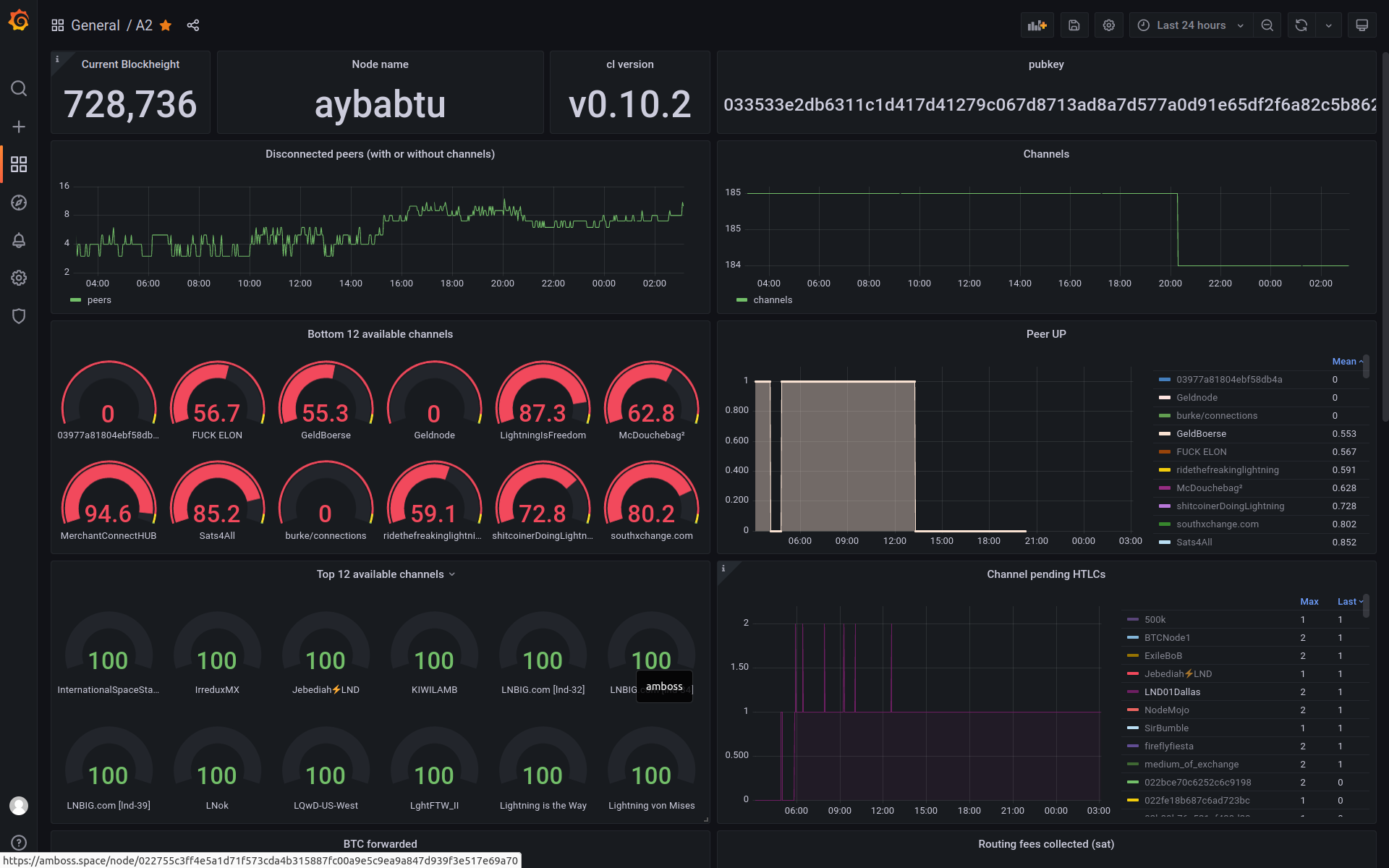Sort Peer UP legend by Mean
The width and height of the screenshot is (1389, 868).
(x=1344, y=362)
